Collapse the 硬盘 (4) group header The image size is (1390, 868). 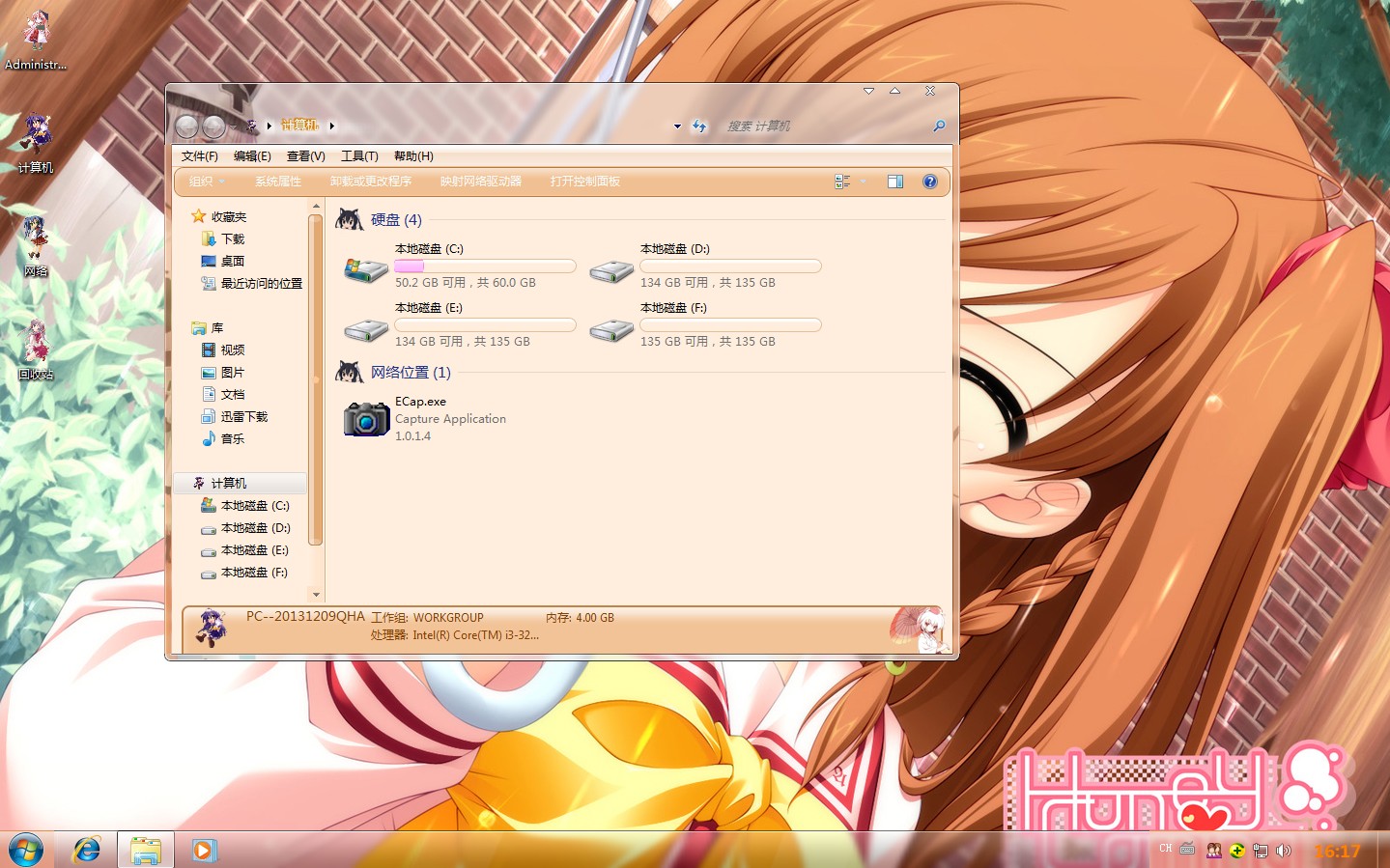point(396,220)
